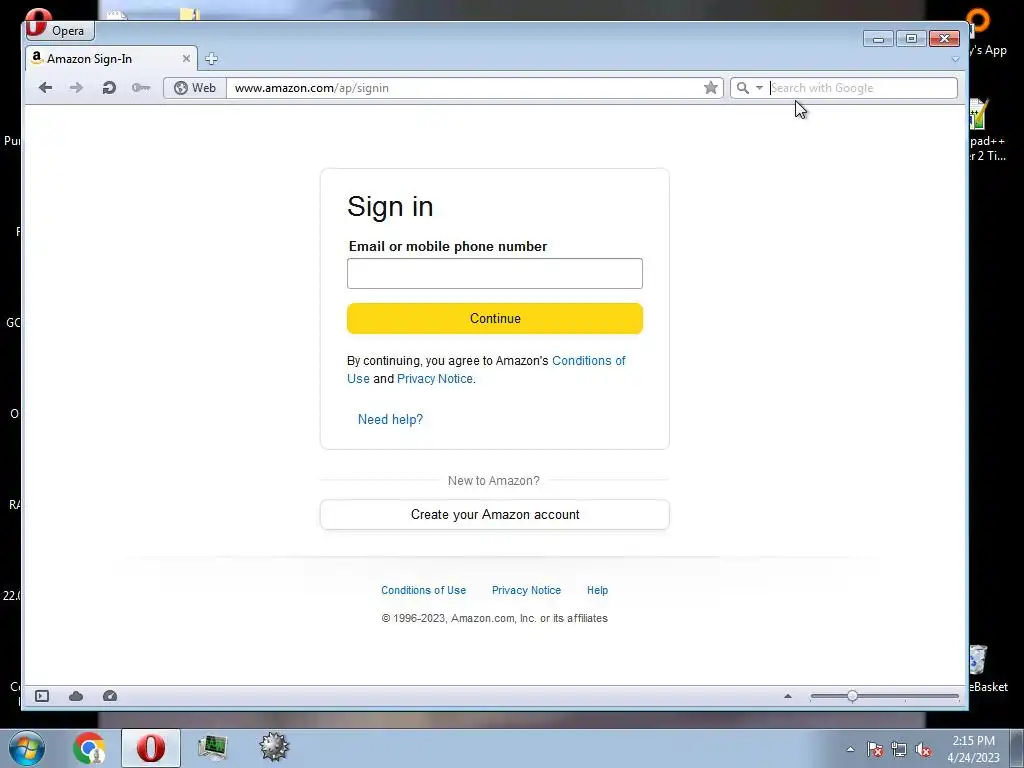Viewport: 1024px width, 768px height.
Task: Open the Opera main menu button
Action: [59, 29]
